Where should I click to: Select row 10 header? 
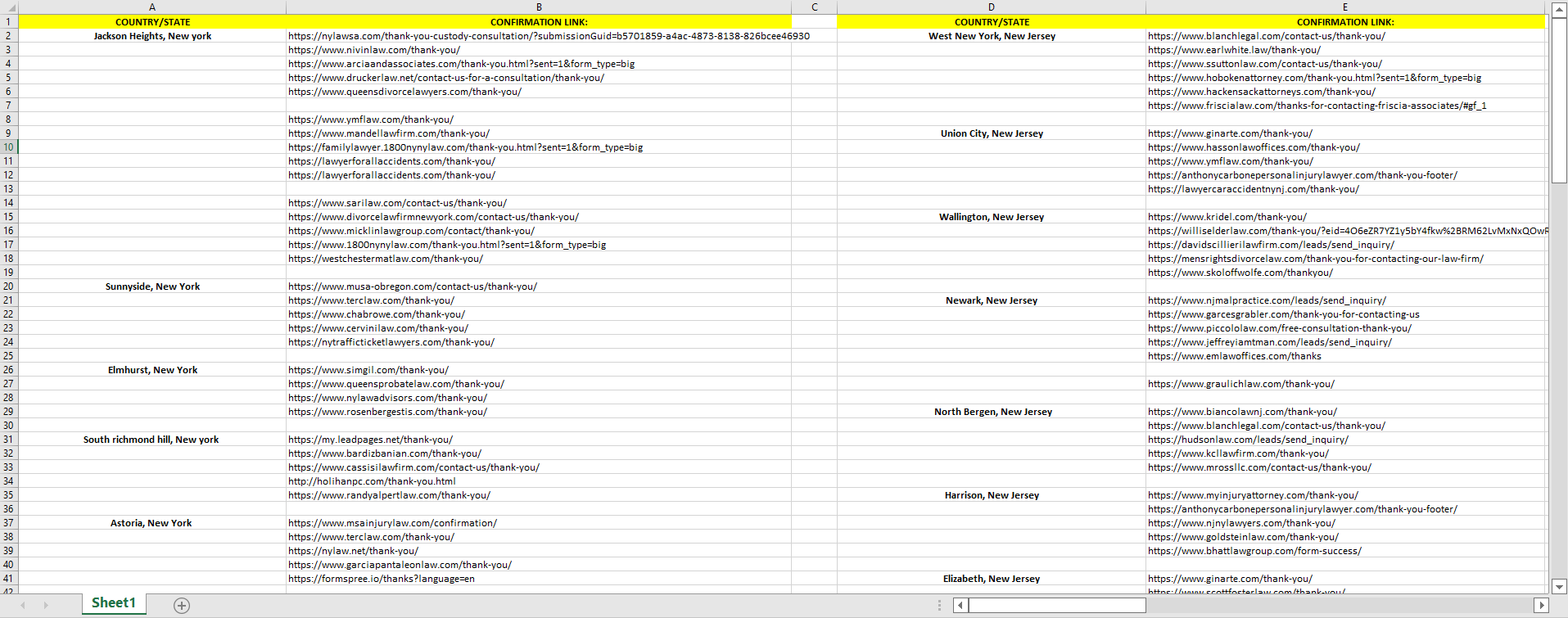coord(9,147)
